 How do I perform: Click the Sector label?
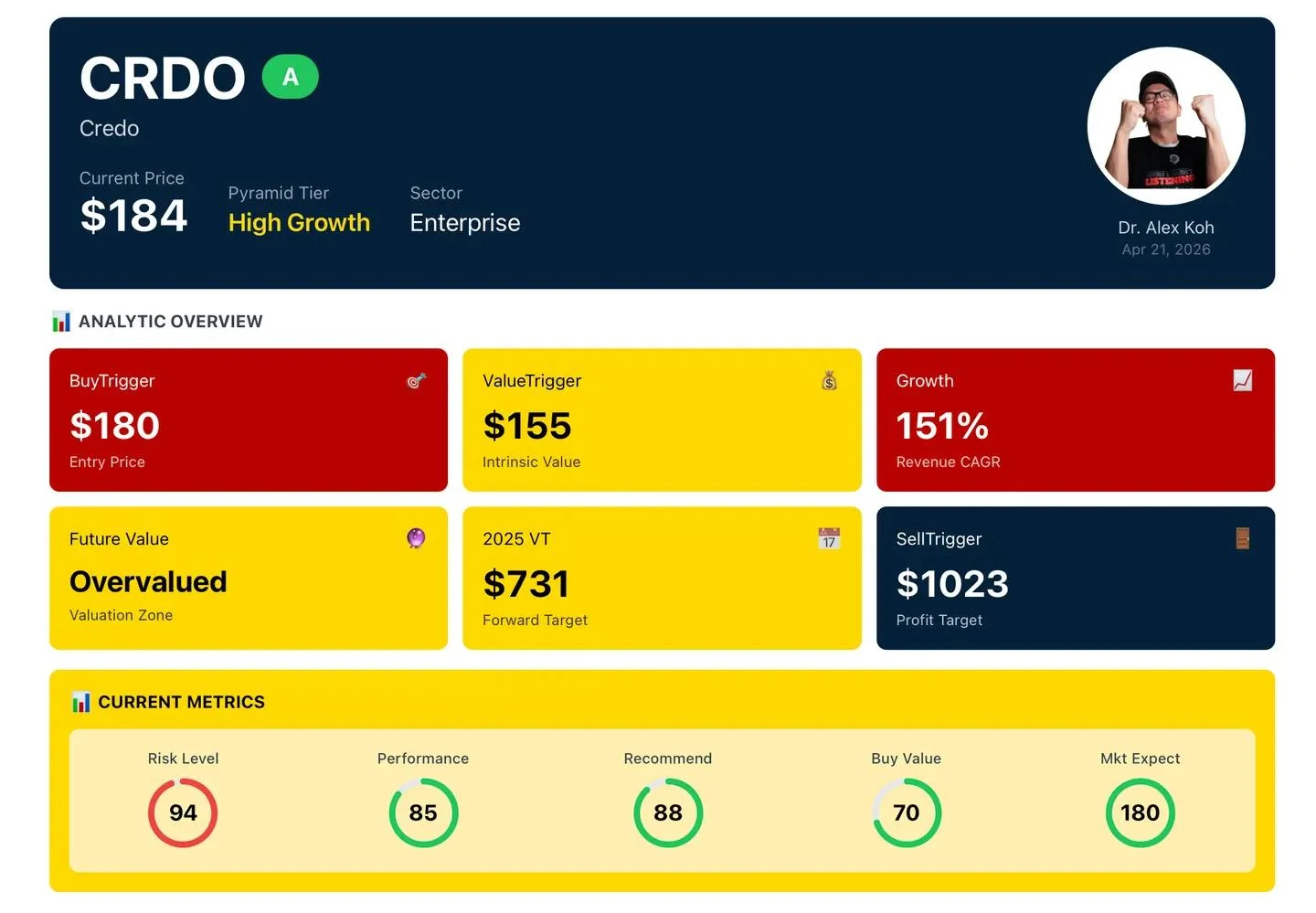pyautogui.click(x=436, y=193)
